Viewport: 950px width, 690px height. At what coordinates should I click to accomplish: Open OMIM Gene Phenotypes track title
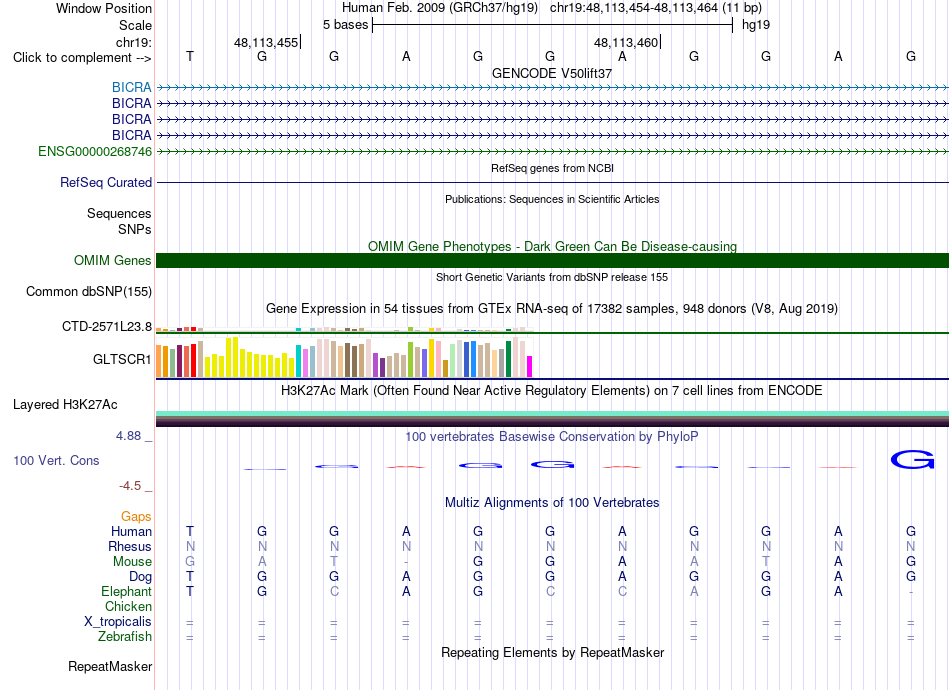click(x=552, y=247)
